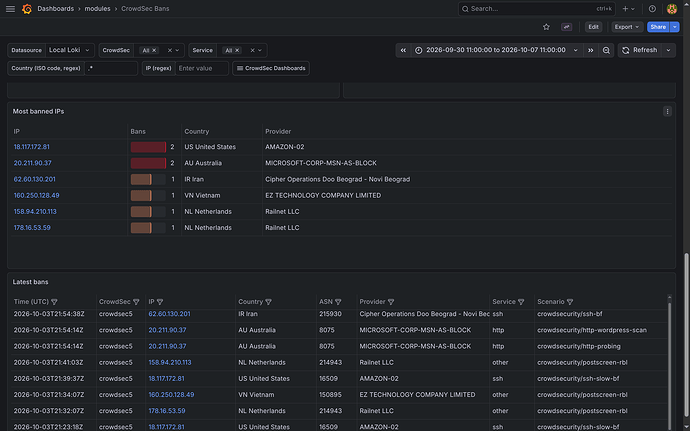Filter the Time (UTC) column
This screenshot has height=431, width=690.
[x=54, y=302]
